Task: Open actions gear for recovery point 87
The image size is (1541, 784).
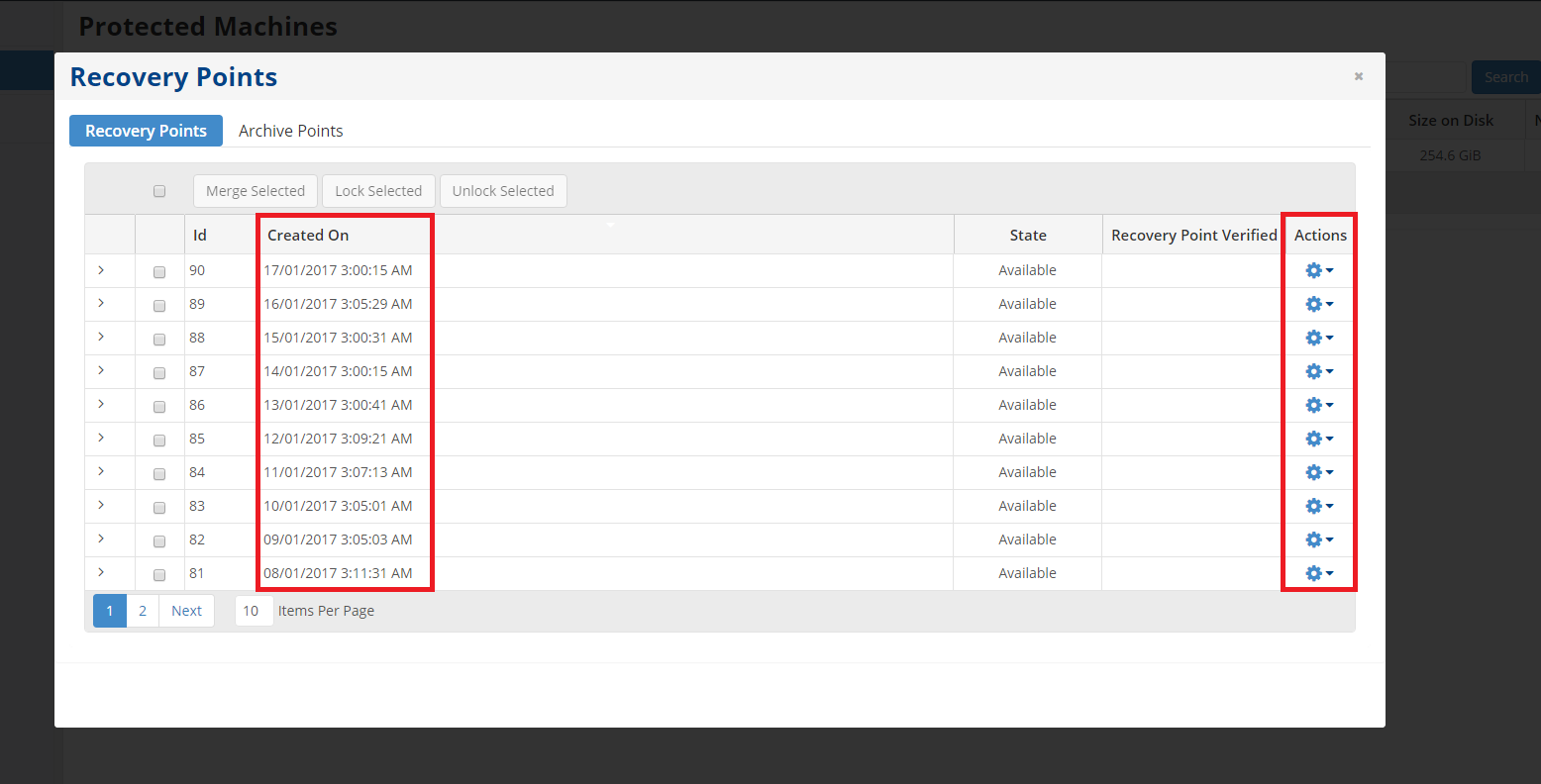Action: pyautogui.click(x=1318, y=371)
